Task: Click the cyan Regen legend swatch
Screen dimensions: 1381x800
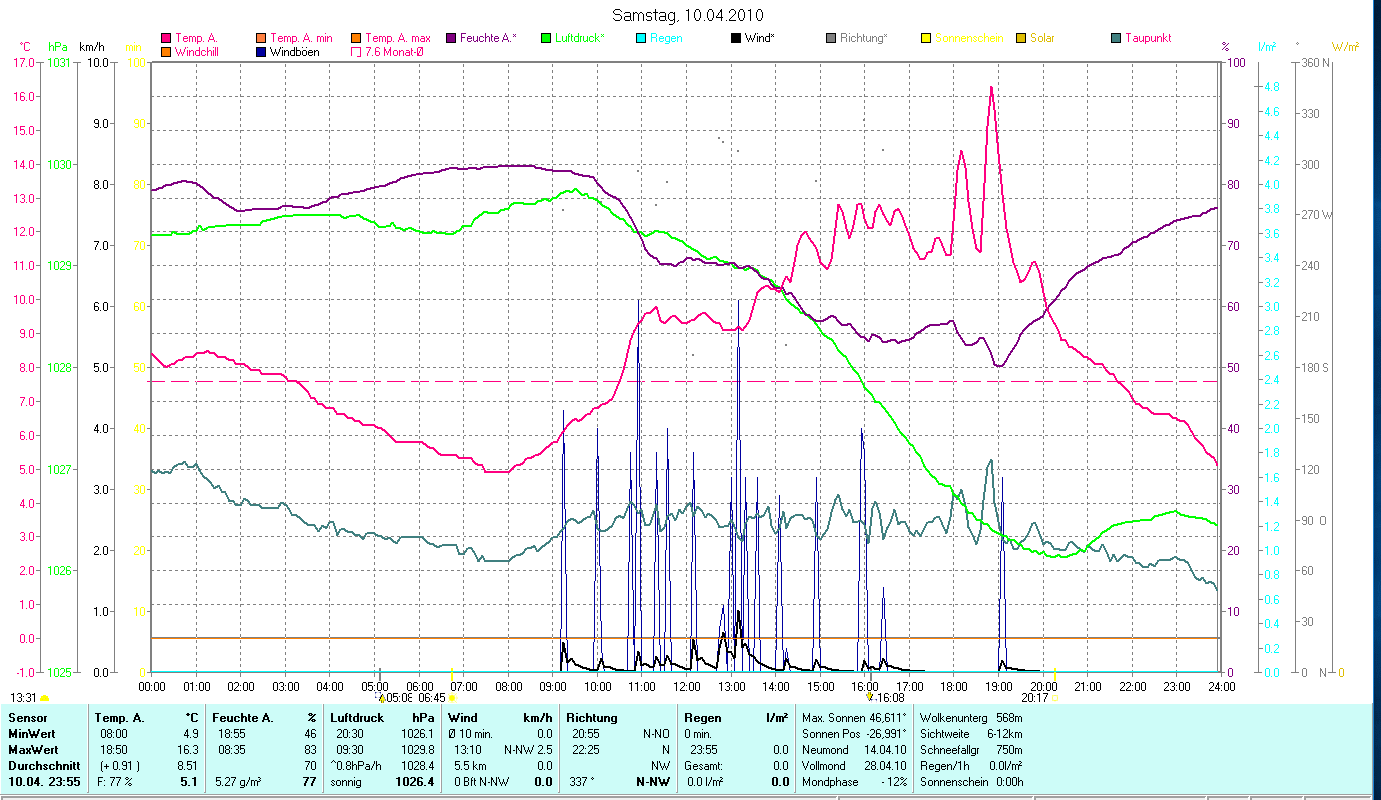Action: [x=640, y=38]
